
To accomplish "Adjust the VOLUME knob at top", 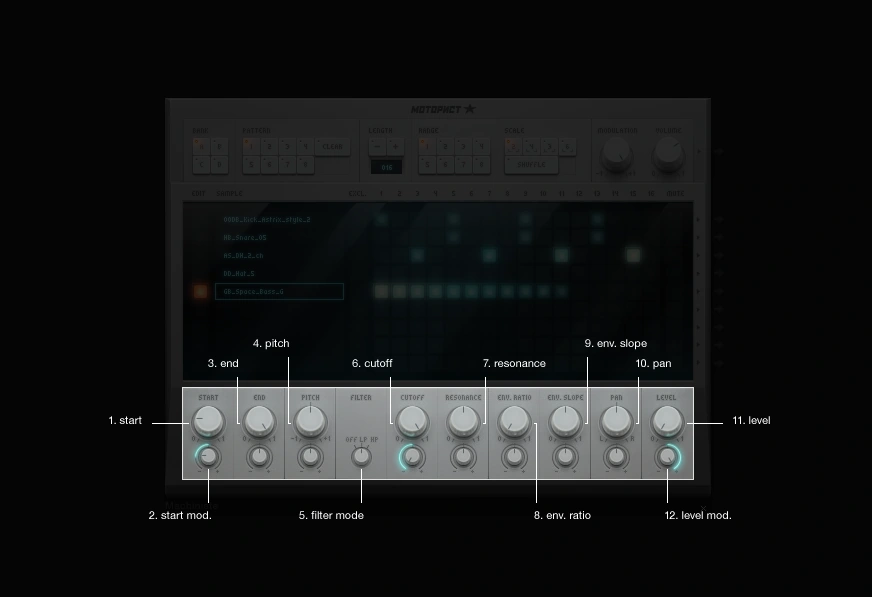I will [668, 154].
